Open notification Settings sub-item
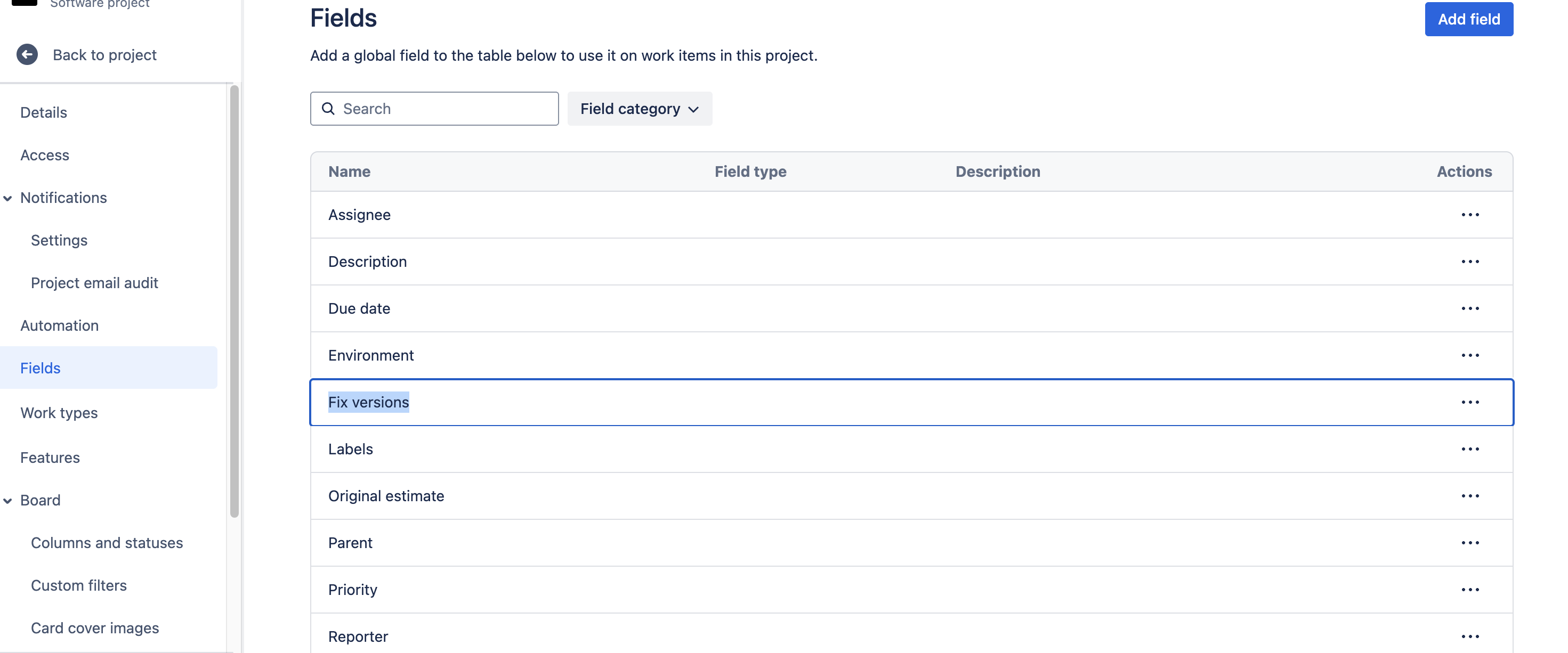Screen dimensions: 1568x653 (59, 240)
